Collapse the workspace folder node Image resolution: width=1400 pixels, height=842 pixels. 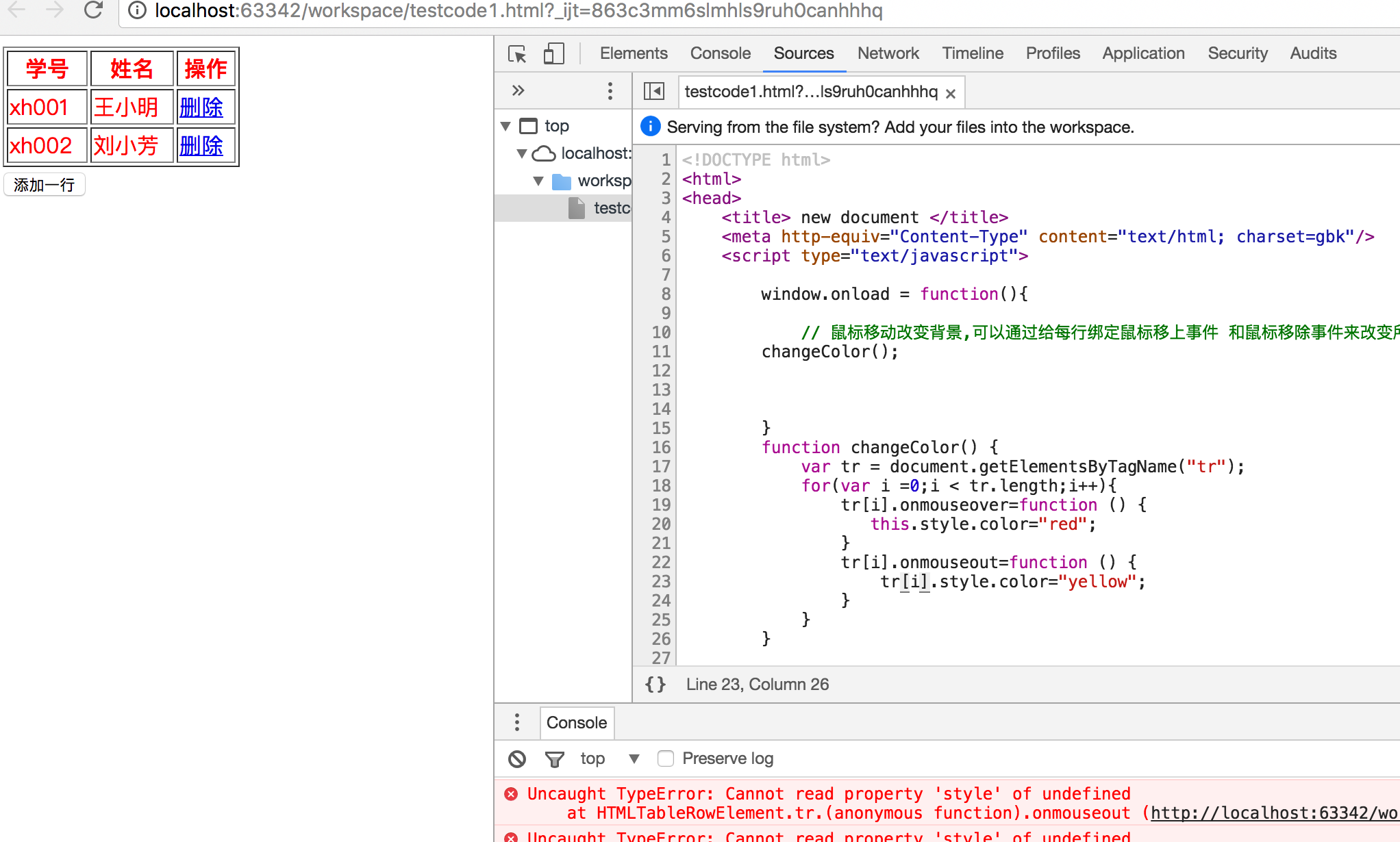538,181
